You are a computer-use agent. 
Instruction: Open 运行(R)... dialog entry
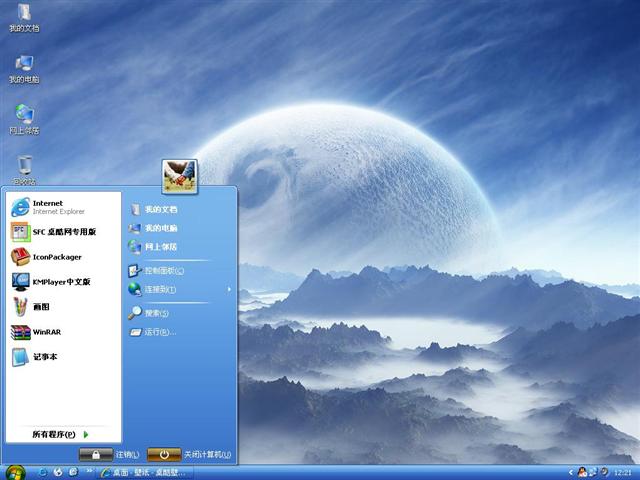pyautogui.click(x=157, y=332)
